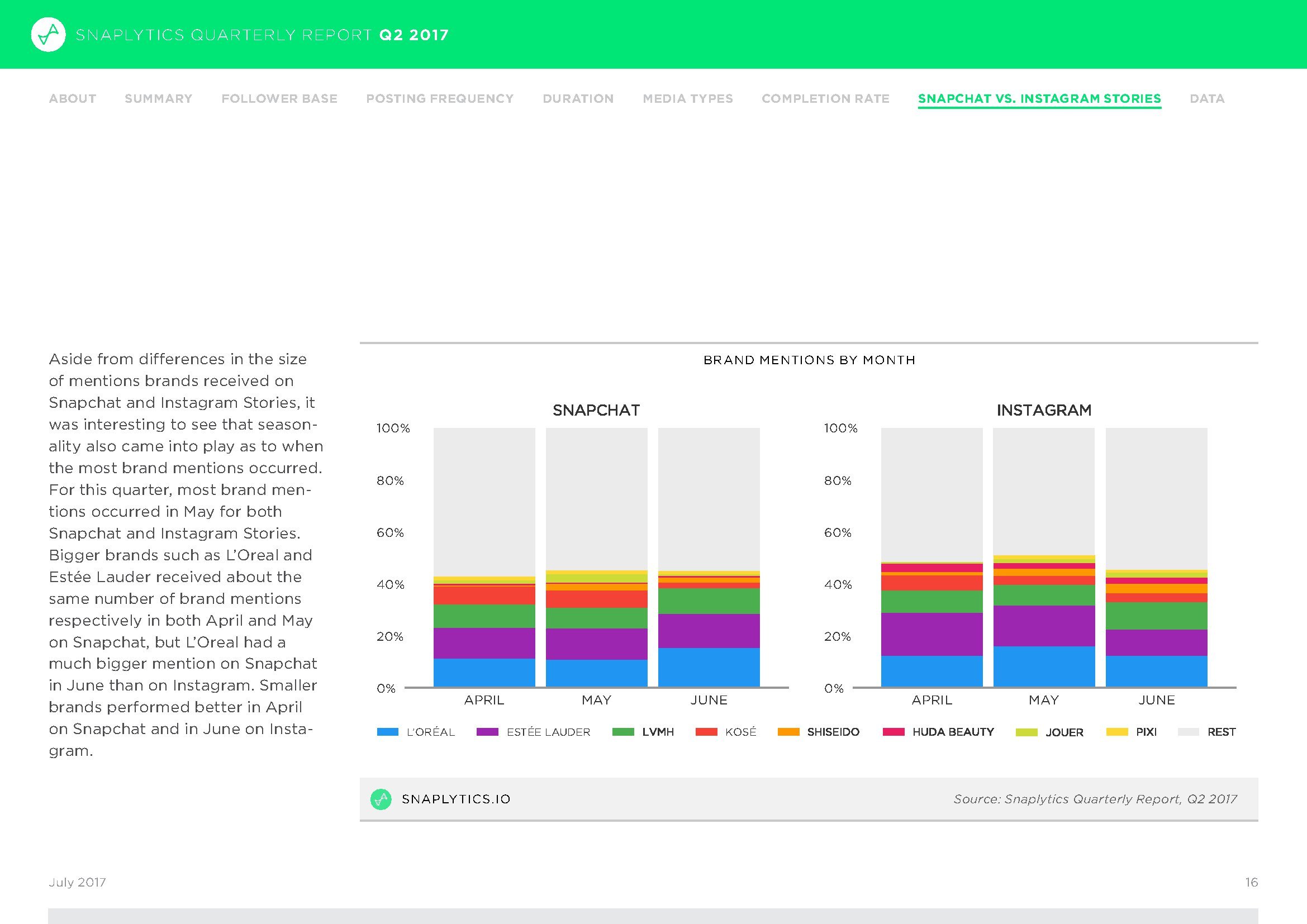Click the L'ORÉAL blue legend swatch
Screen dimensions: 1307x924
point(388,732)
